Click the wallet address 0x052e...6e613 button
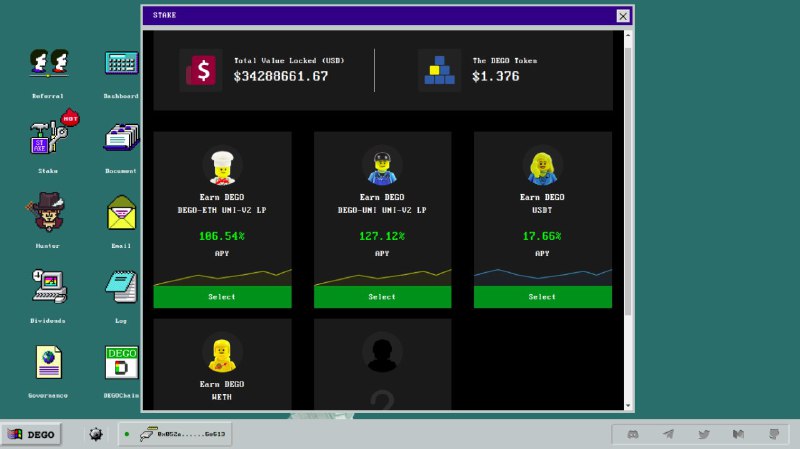This screenshot has height=449, width=800. (x=175, y=434)
